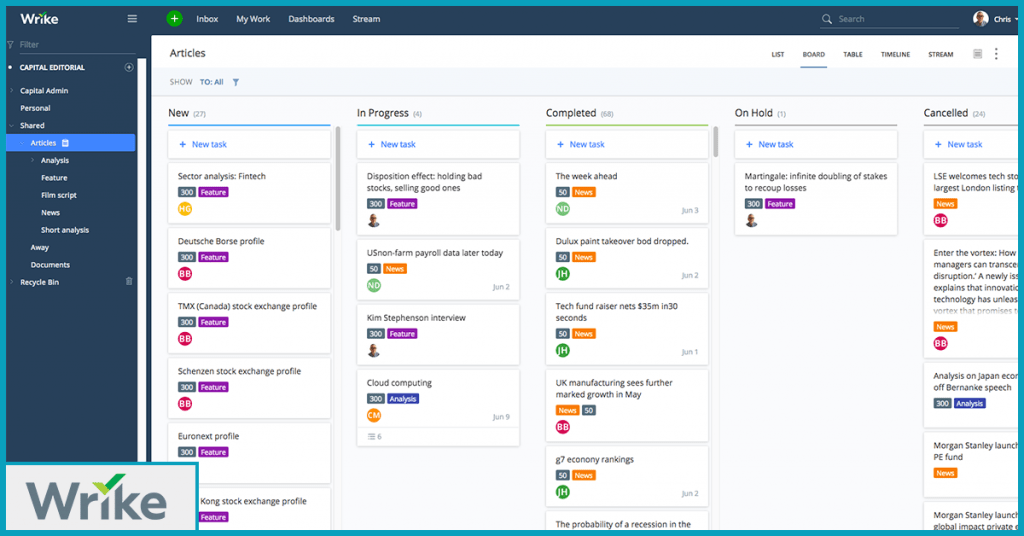Click Feature tag on TMX (Canada) card
Viewport: 1024px width, 536px height.
(213, 322)
